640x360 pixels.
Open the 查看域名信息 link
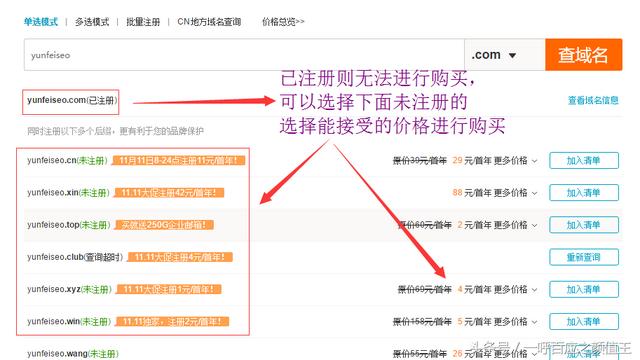[x=593, y=100]
